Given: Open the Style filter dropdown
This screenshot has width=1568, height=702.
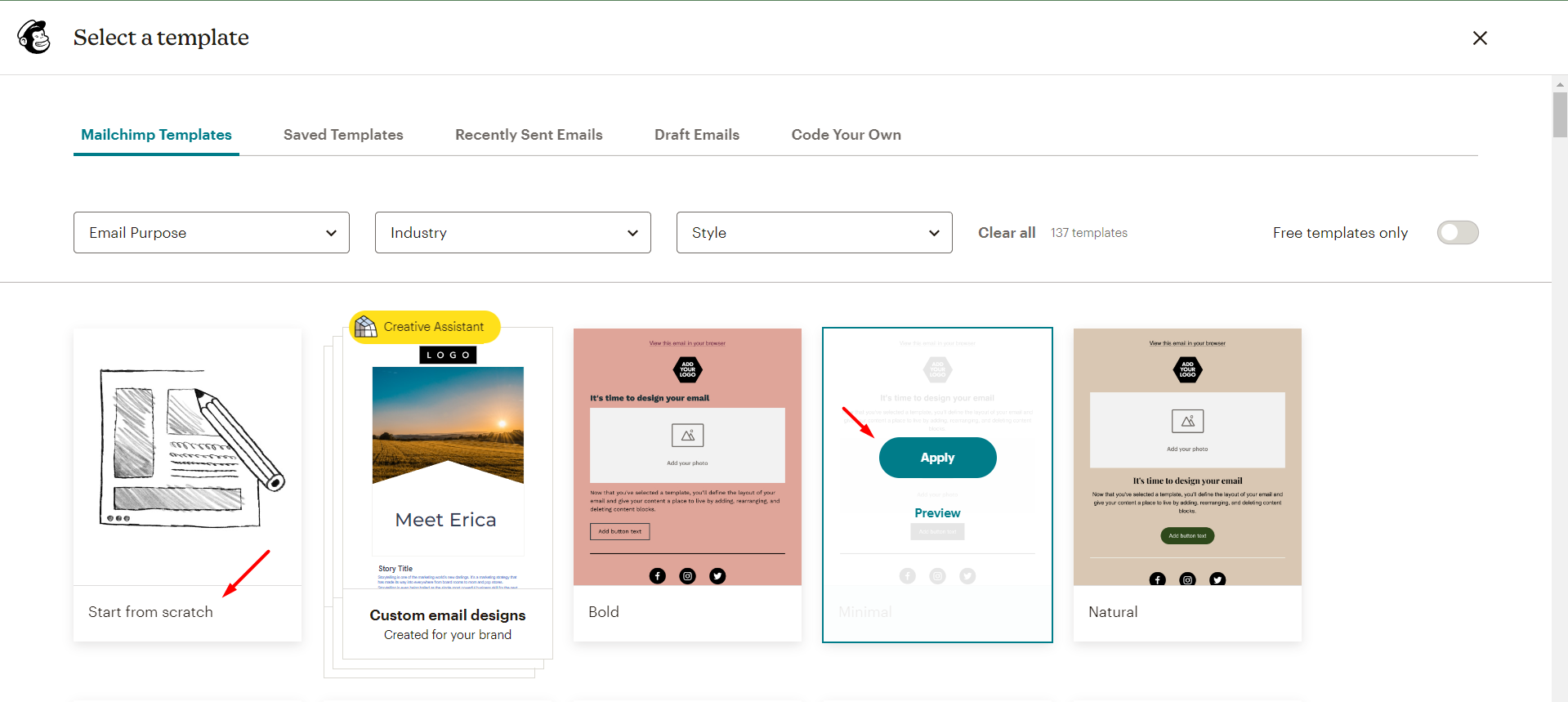Looking at the screenshot, I should [x=814, y=233].
